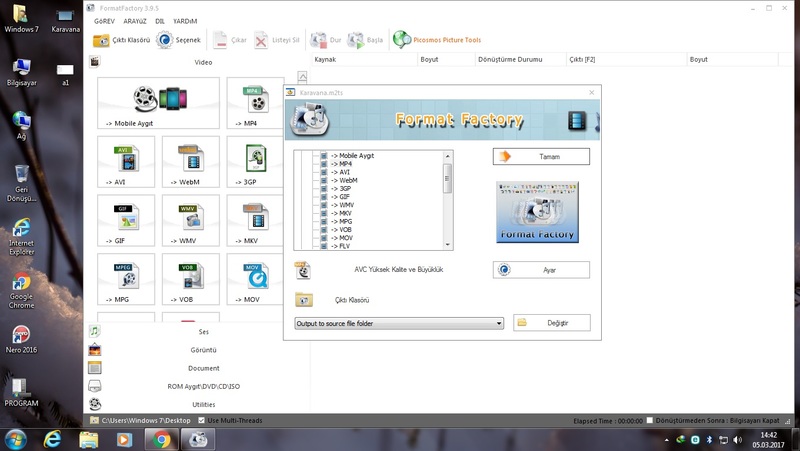Viewport: 800px width, 451px height.
Task: Select the 3GP format tile
Action: pyautogui.click(x=255, y=162)
